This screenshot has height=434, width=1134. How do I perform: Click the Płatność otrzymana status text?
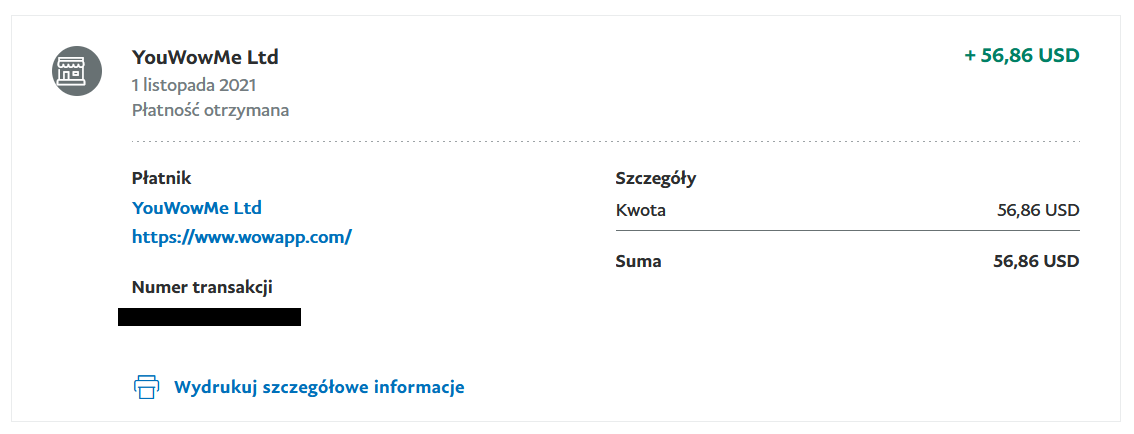click(210, 111)
